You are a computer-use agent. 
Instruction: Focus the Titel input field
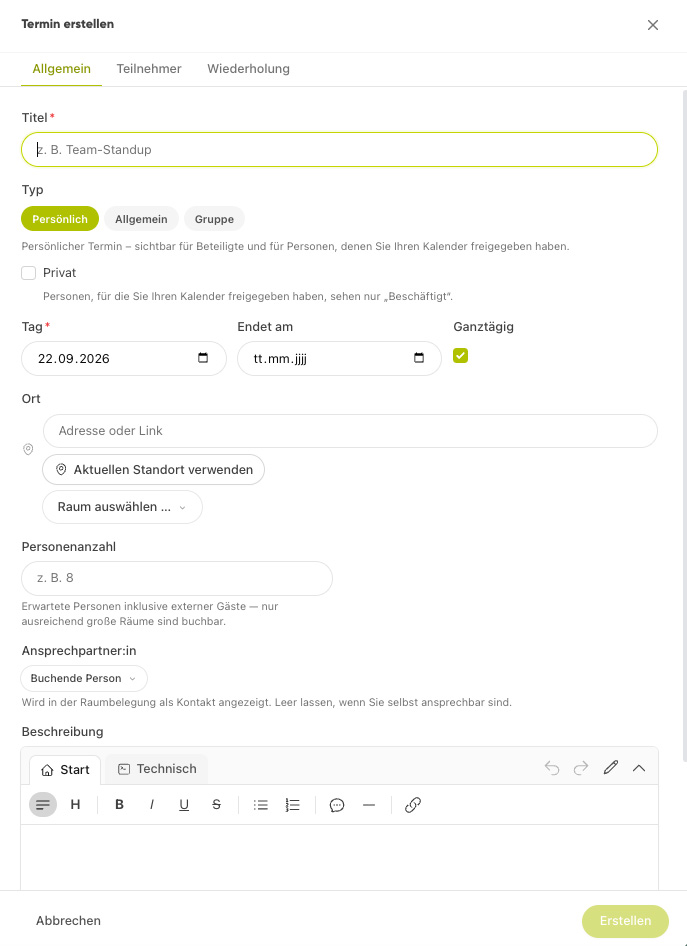pos(339,150)
